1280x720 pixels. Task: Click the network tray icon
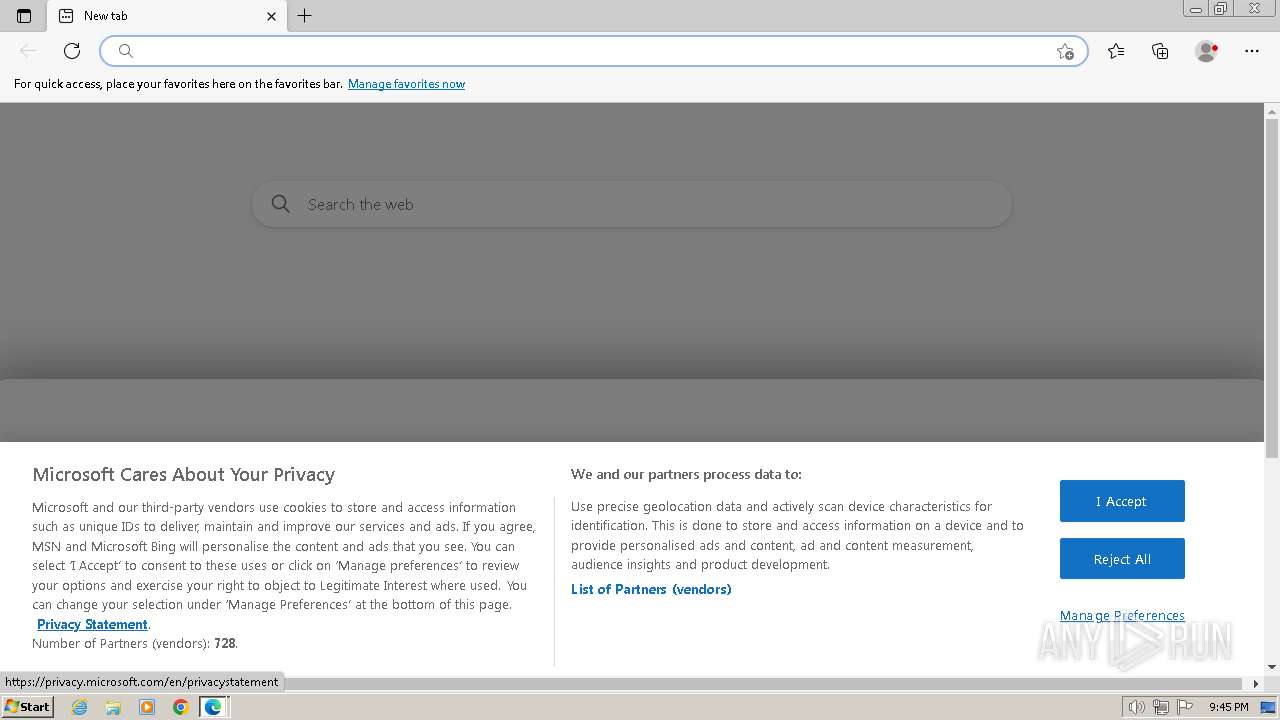[x=1160, y=707]
